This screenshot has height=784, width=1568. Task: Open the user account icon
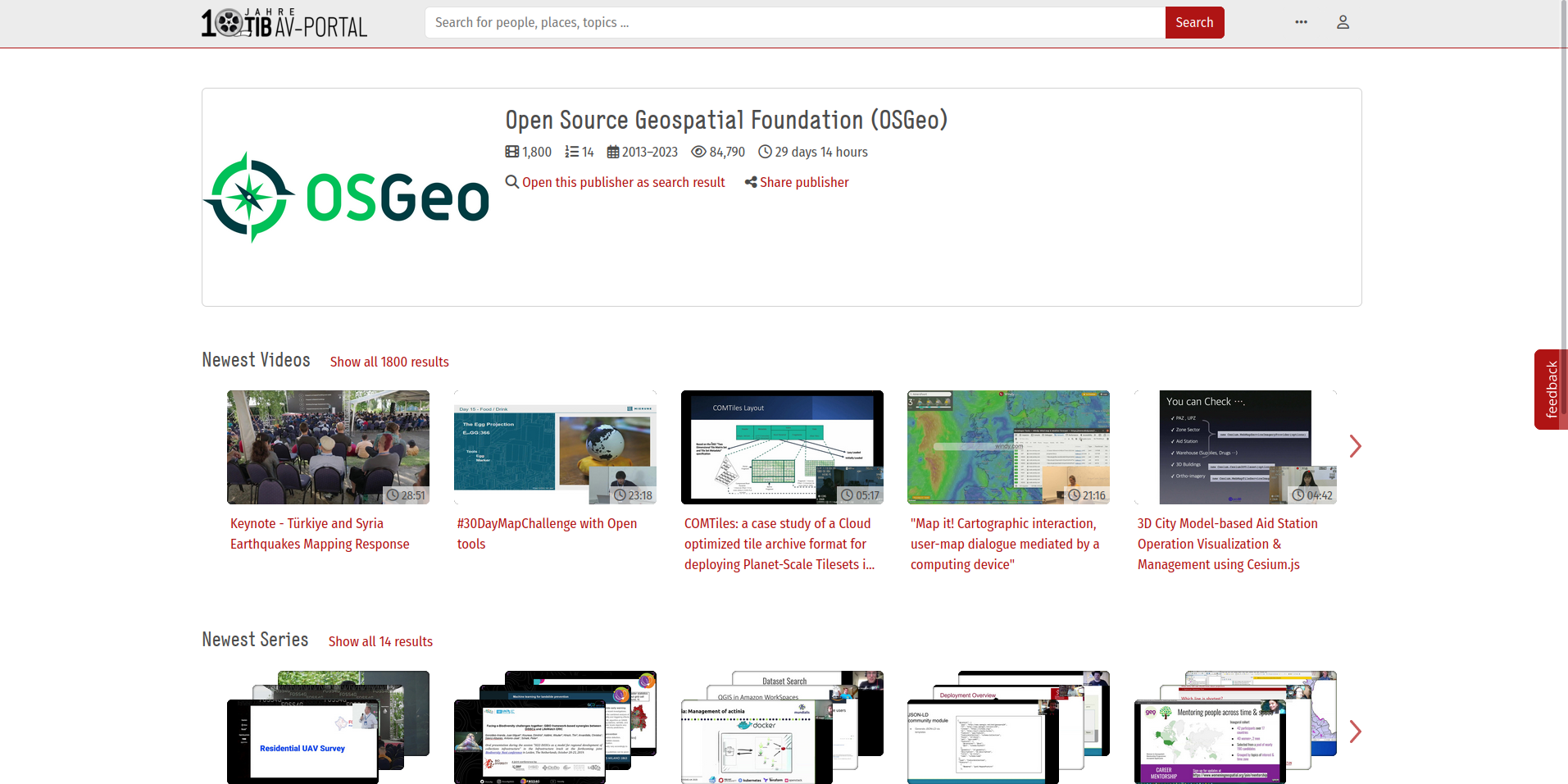click(x=1343, y=22)
